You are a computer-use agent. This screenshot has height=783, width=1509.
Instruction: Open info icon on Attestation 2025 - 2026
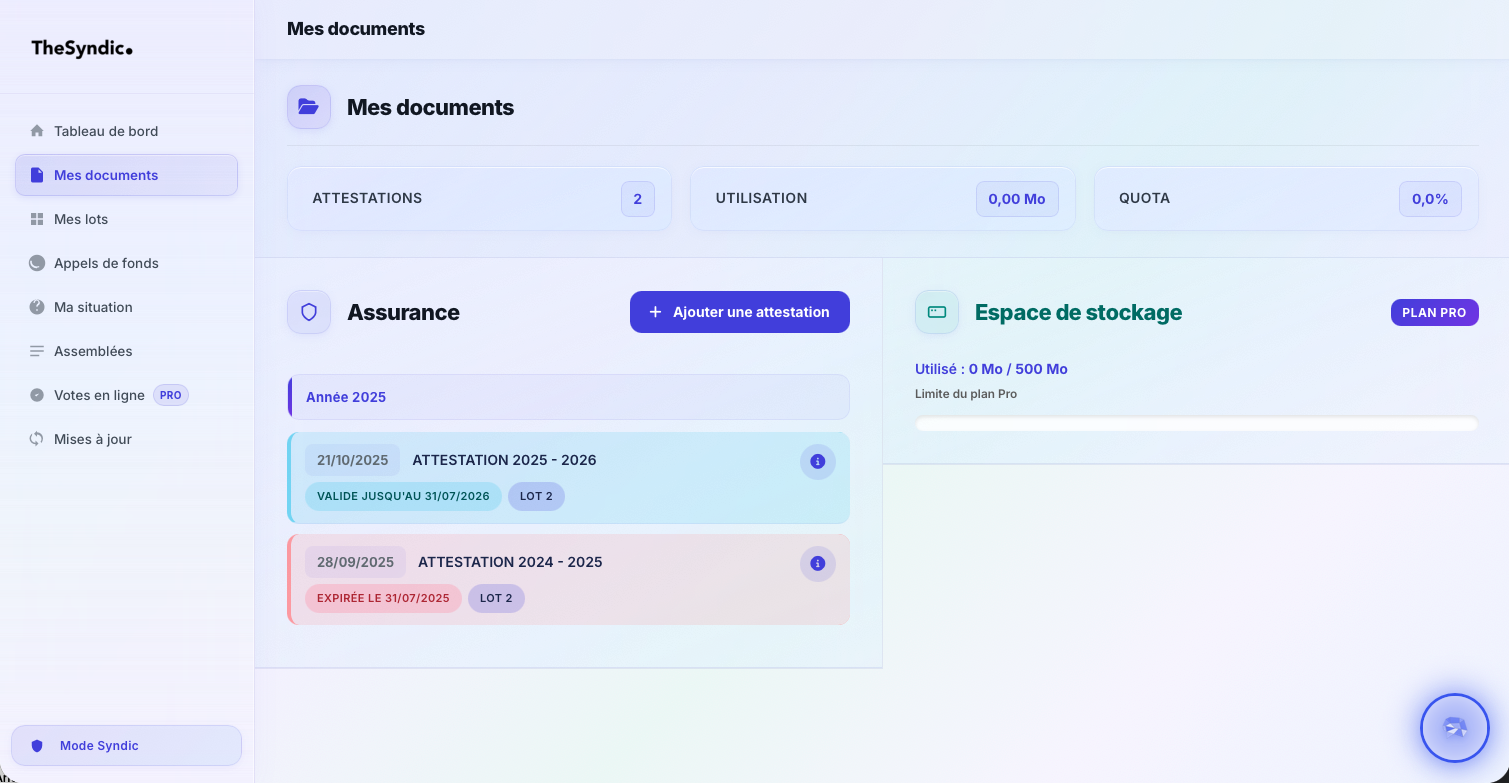point(818,462)
